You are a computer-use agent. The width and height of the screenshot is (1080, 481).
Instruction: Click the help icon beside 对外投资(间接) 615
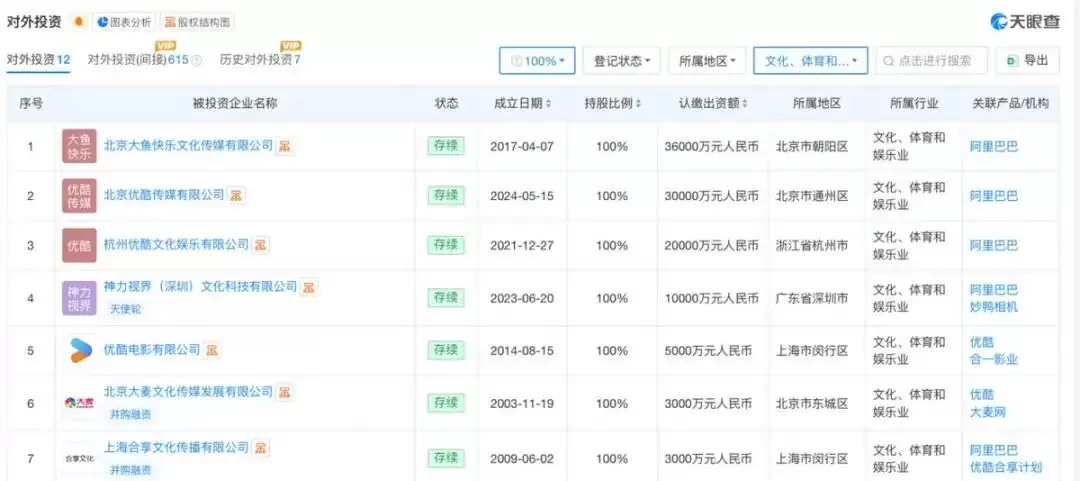(x=197, y=61)
